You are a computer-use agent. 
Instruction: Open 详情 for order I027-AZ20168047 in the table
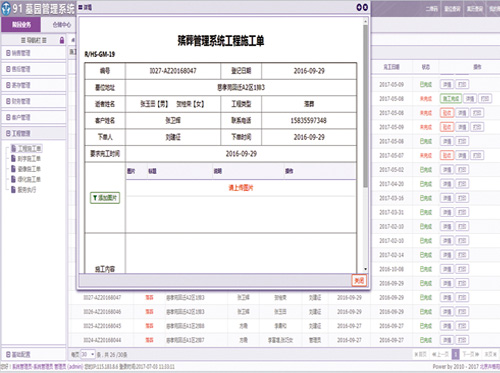[447, 298]
